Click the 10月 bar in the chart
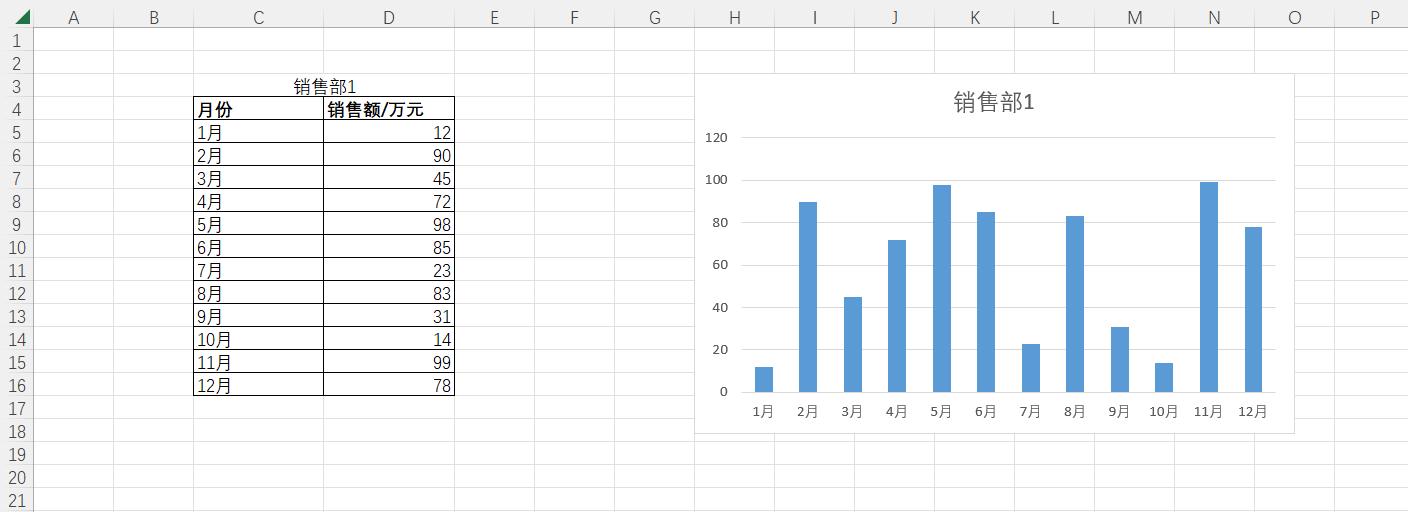 coord(1164,377)
